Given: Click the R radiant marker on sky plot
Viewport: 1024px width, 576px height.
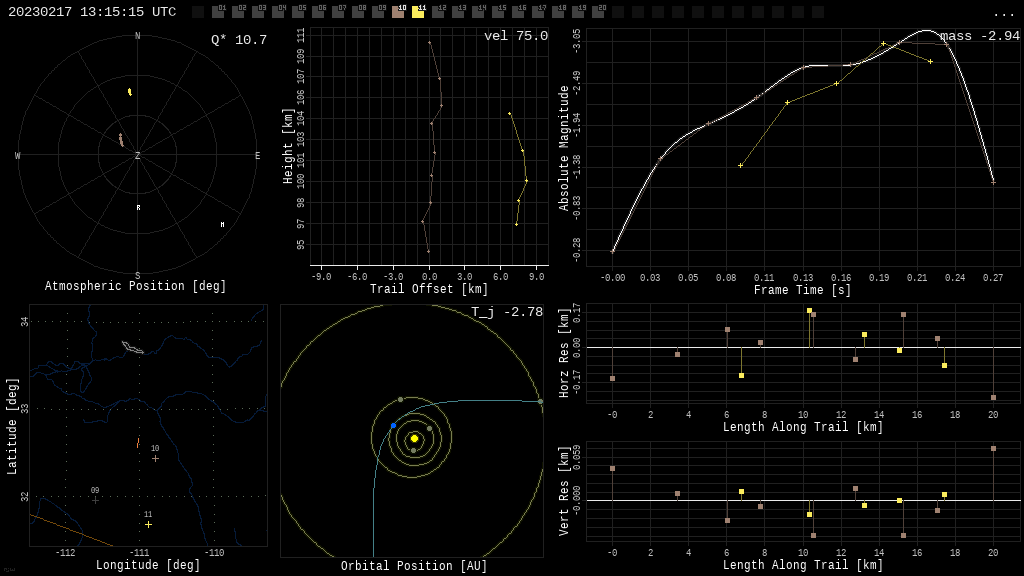Looking at the screenshot, I should 138,208.
